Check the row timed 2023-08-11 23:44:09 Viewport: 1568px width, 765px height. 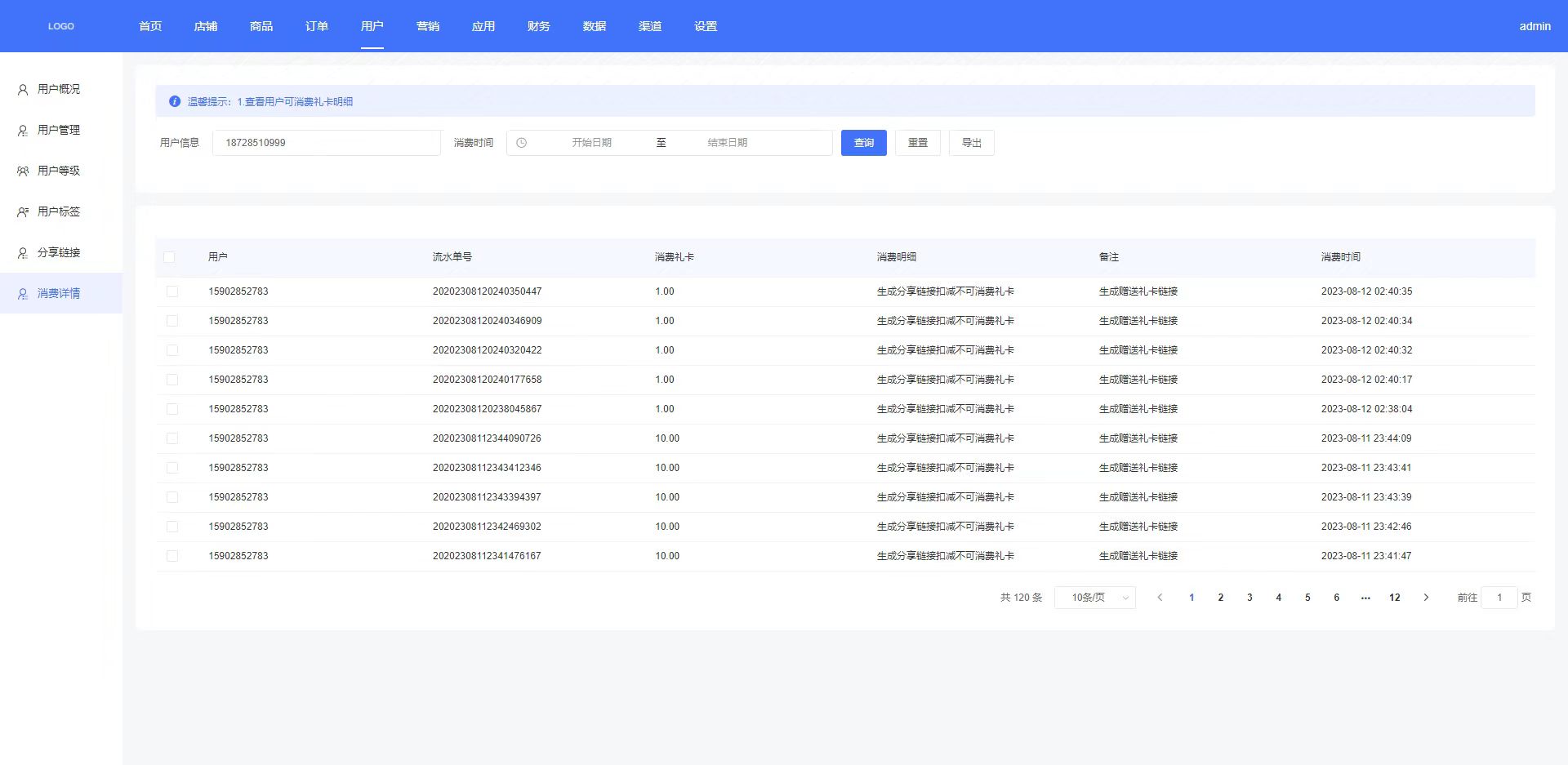(x=172, y=438)
